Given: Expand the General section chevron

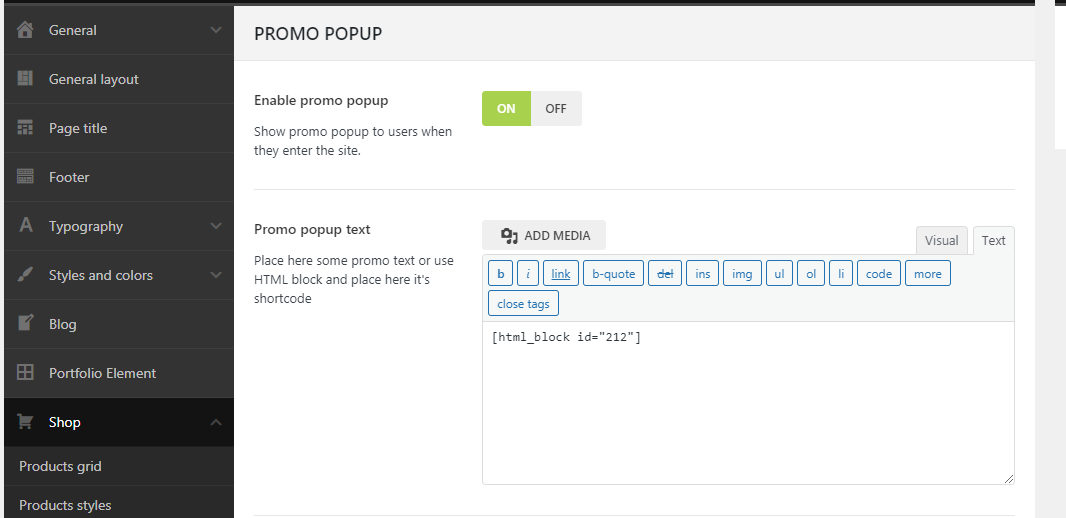Looking at the screenshot, I should [216, 30].
